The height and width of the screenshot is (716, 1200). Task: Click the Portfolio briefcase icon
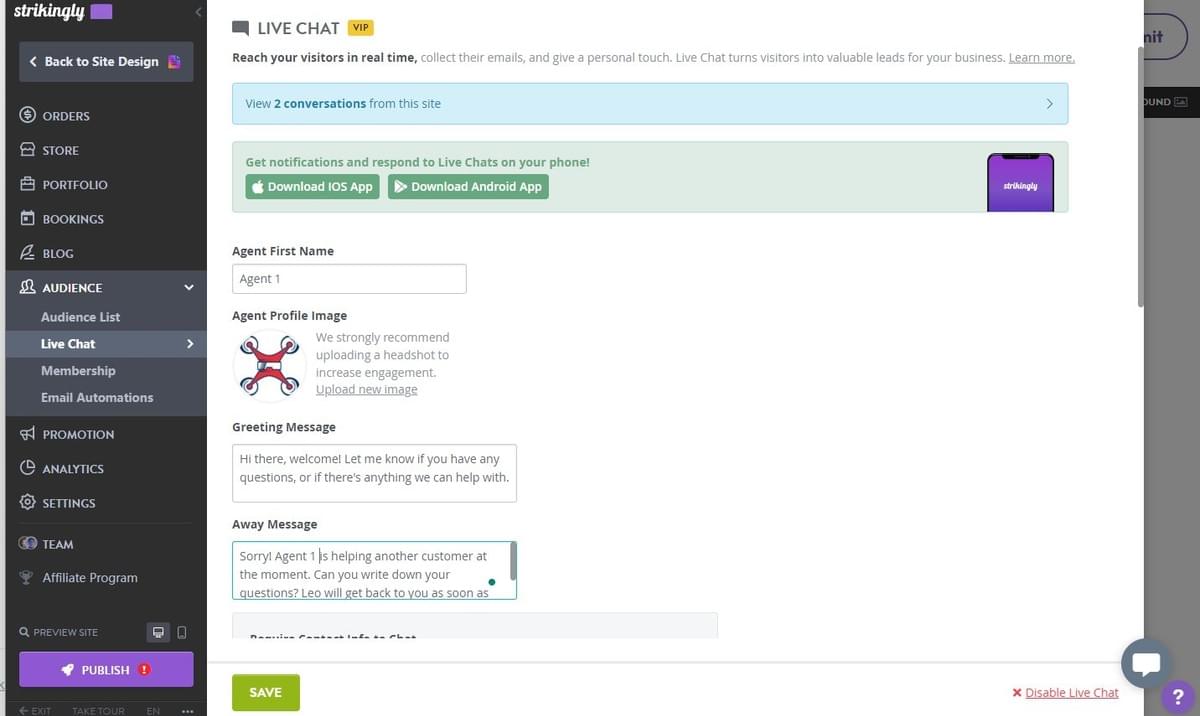pos(28,184)
